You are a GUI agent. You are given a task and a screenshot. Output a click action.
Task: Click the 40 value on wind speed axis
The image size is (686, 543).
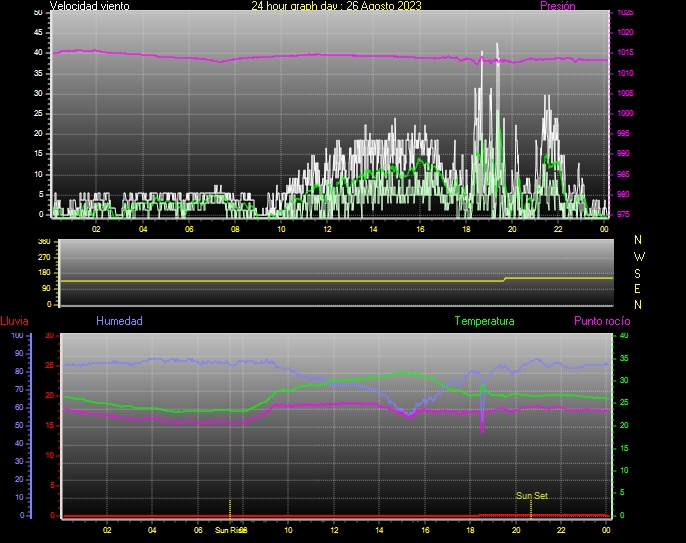click(38, 53)
